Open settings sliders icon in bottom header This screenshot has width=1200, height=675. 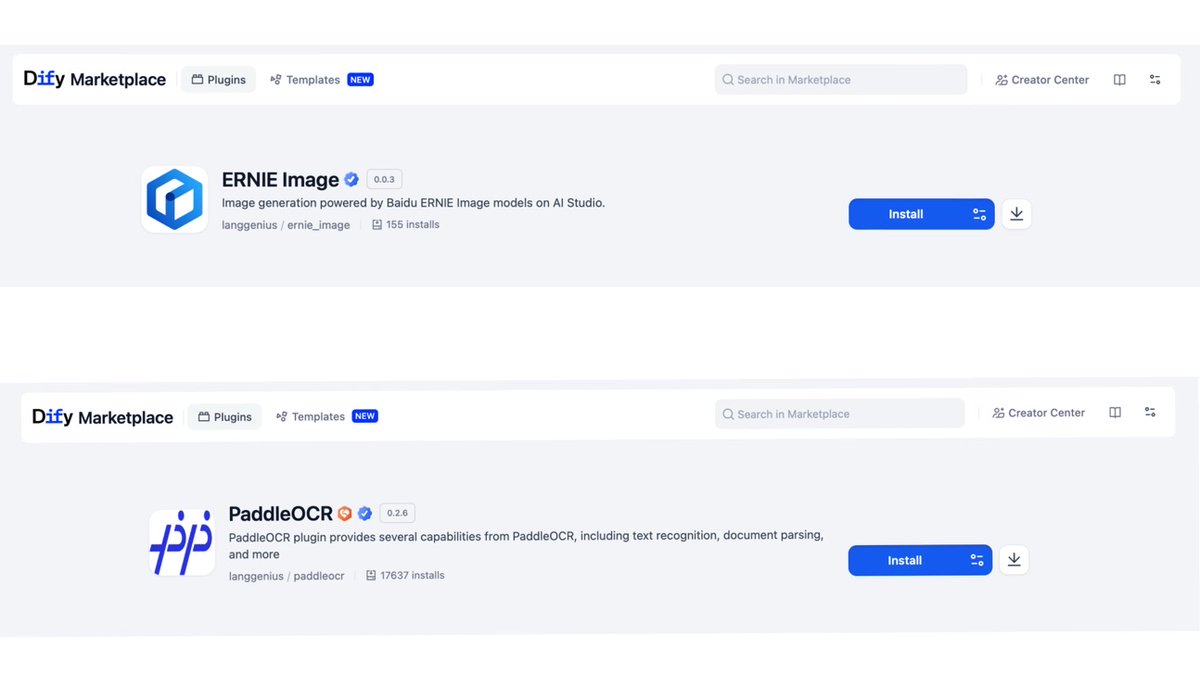pyautogui.click(x=1150, y=413)
